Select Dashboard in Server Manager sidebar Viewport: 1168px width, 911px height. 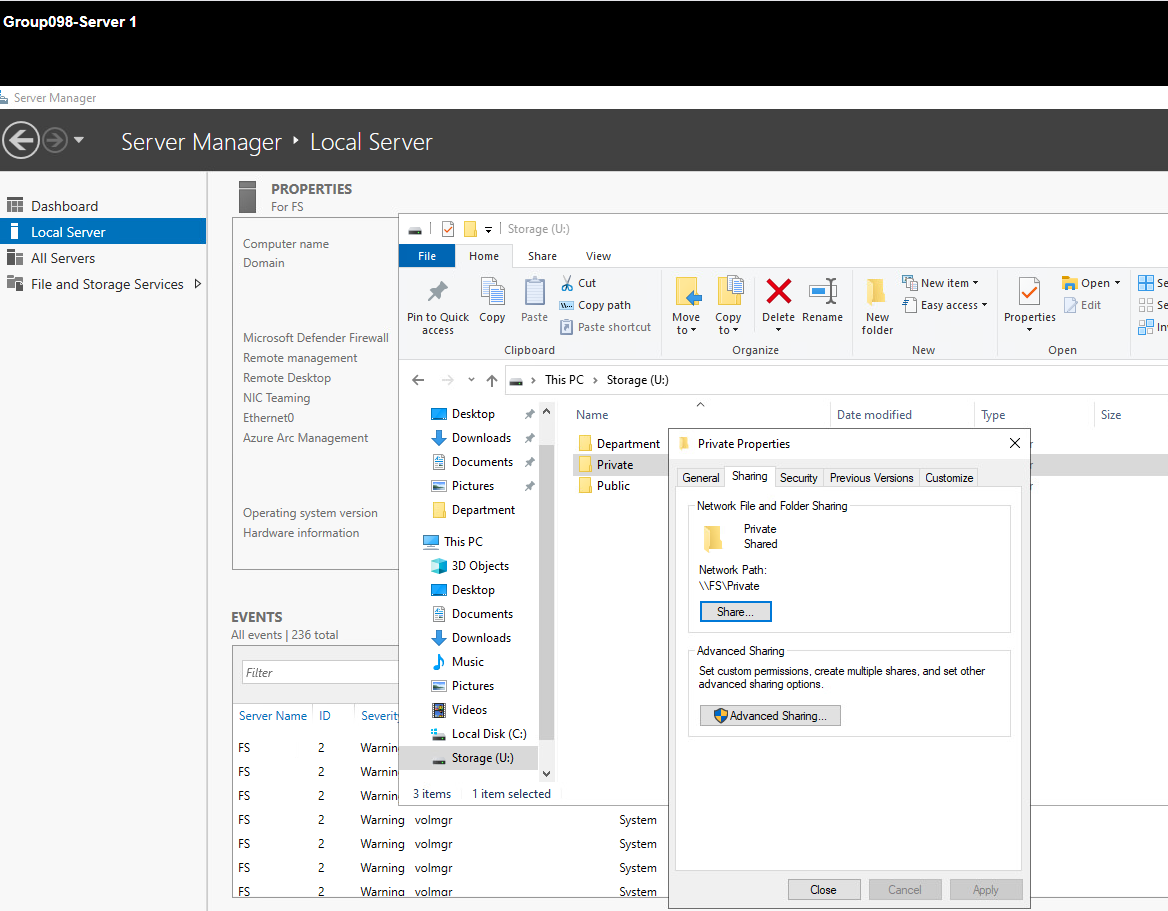point(103,206)
